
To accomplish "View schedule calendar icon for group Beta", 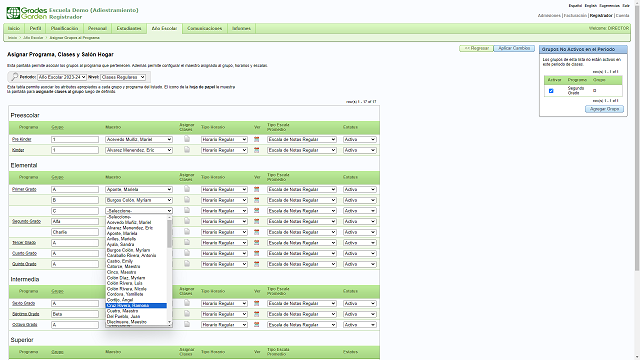I will tap(256, 314).
